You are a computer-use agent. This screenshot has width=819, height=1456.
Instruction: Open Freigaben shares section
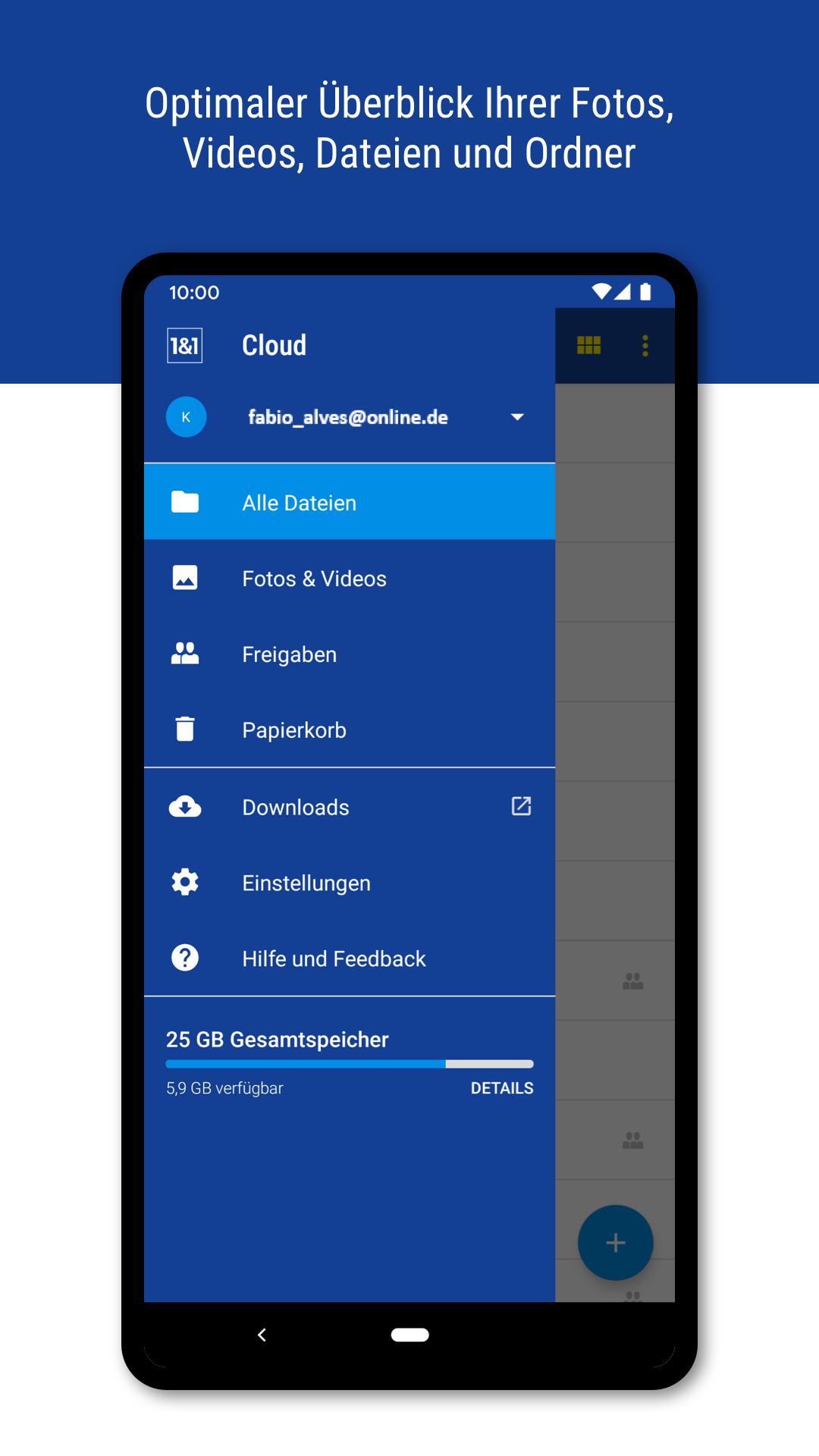350,654
